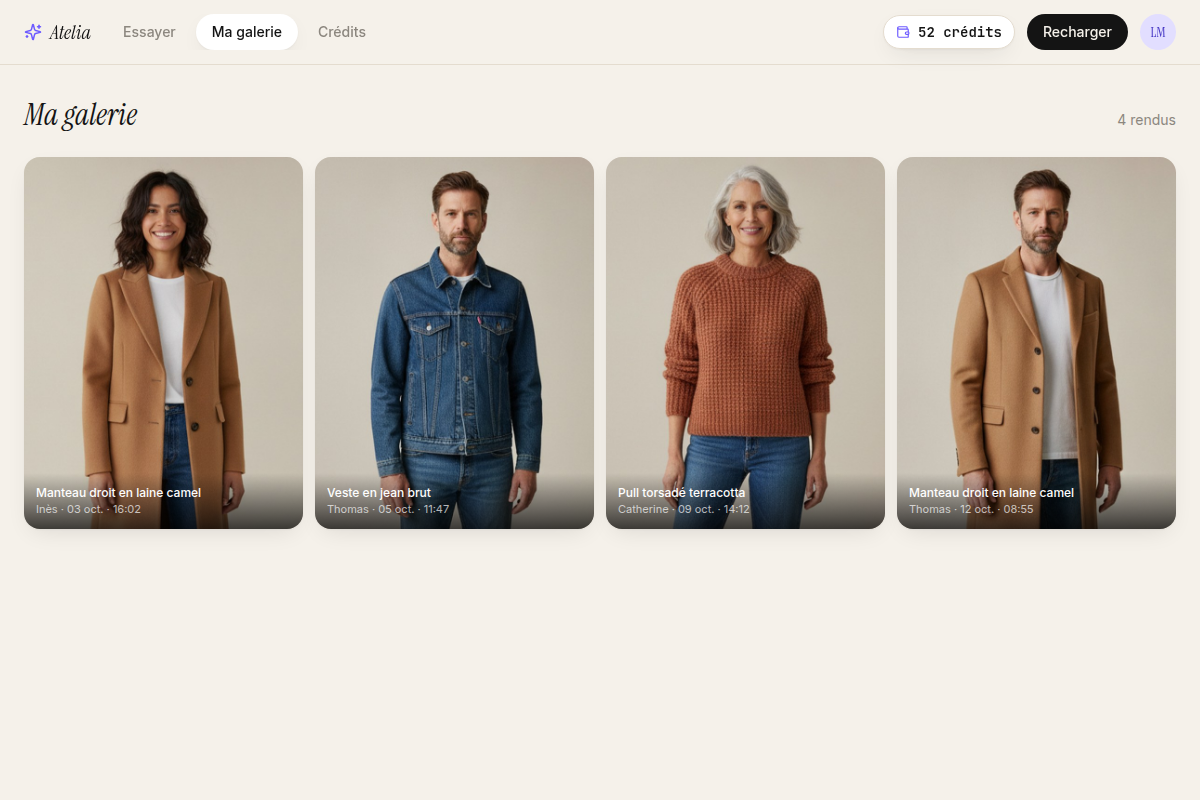
Task: Open the Veste en jean brut render
Action: click(454, 343)
